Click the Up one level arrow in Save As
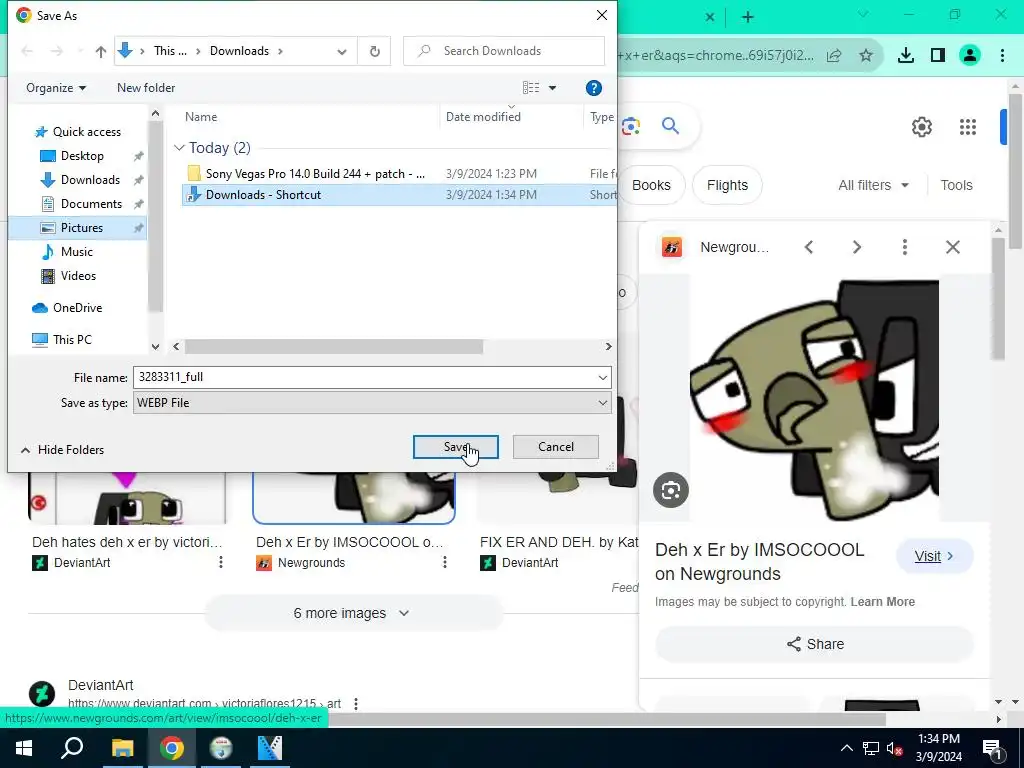This screenshot has width=1024, height=768. pyautogui.click(x=101, y=51)
